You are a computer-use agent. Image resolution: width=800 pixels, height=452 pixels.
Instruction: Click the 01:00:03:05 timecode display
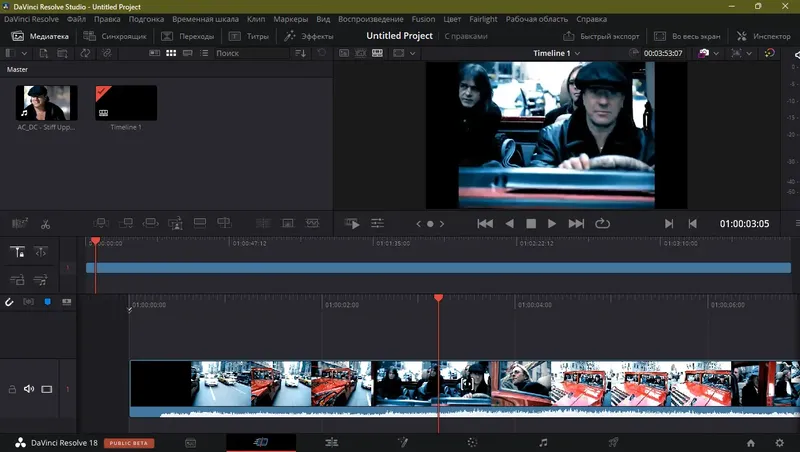(x=744, y=223)
